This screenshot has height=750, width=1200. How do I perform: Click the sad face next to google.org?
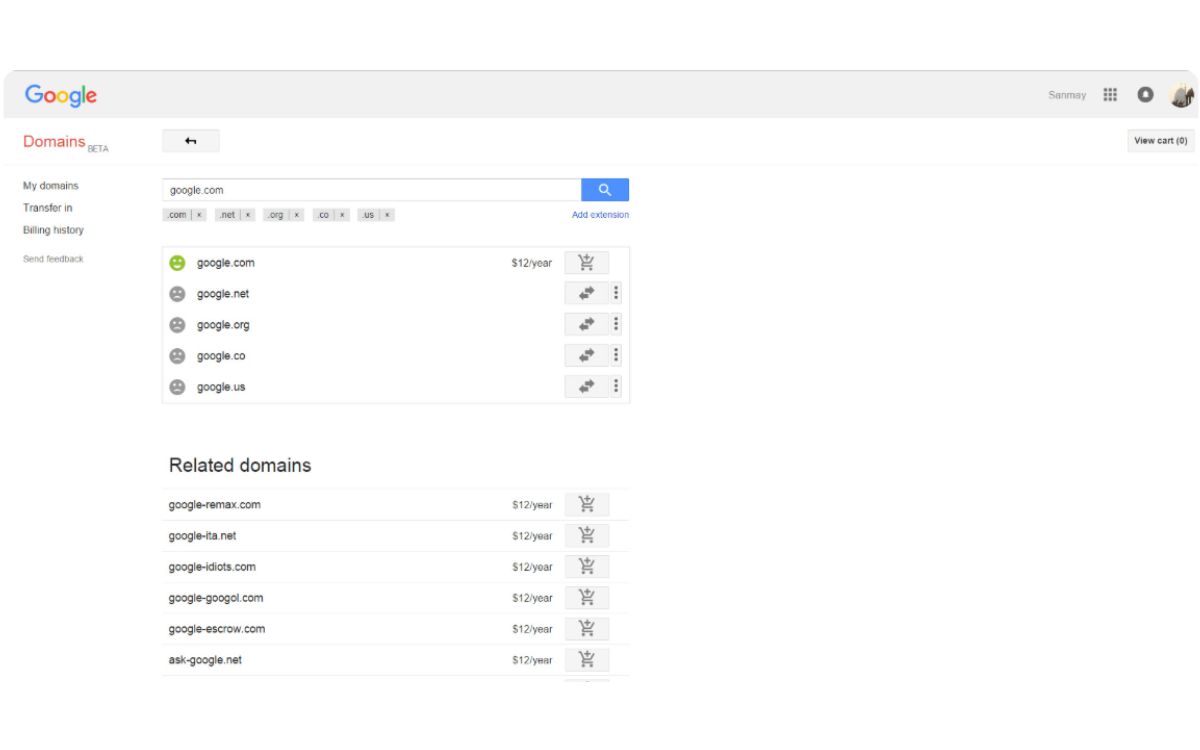(177, 325)
